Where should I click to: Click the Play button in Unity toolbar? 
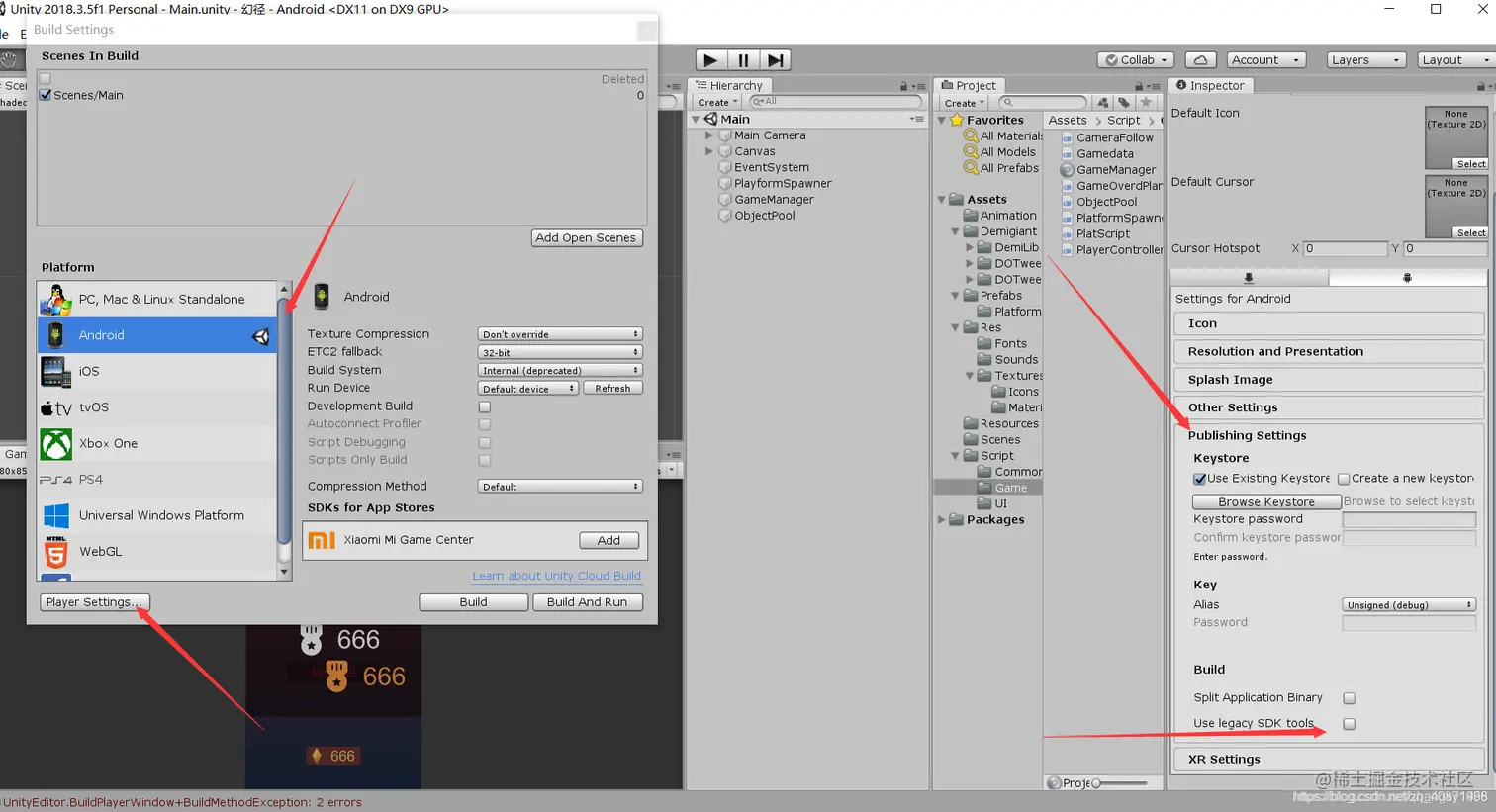tap(710, 60)
